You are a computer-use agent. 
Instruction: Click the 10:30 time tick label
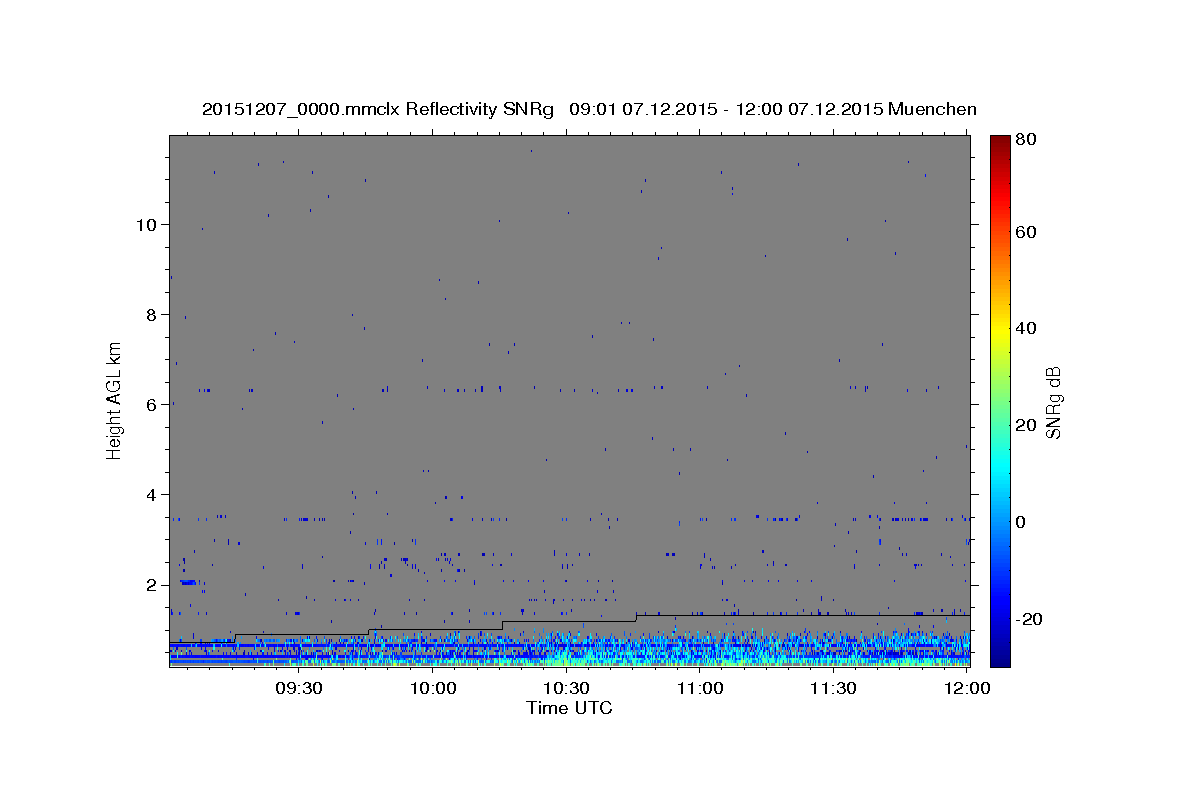click(x=566, y=688)
